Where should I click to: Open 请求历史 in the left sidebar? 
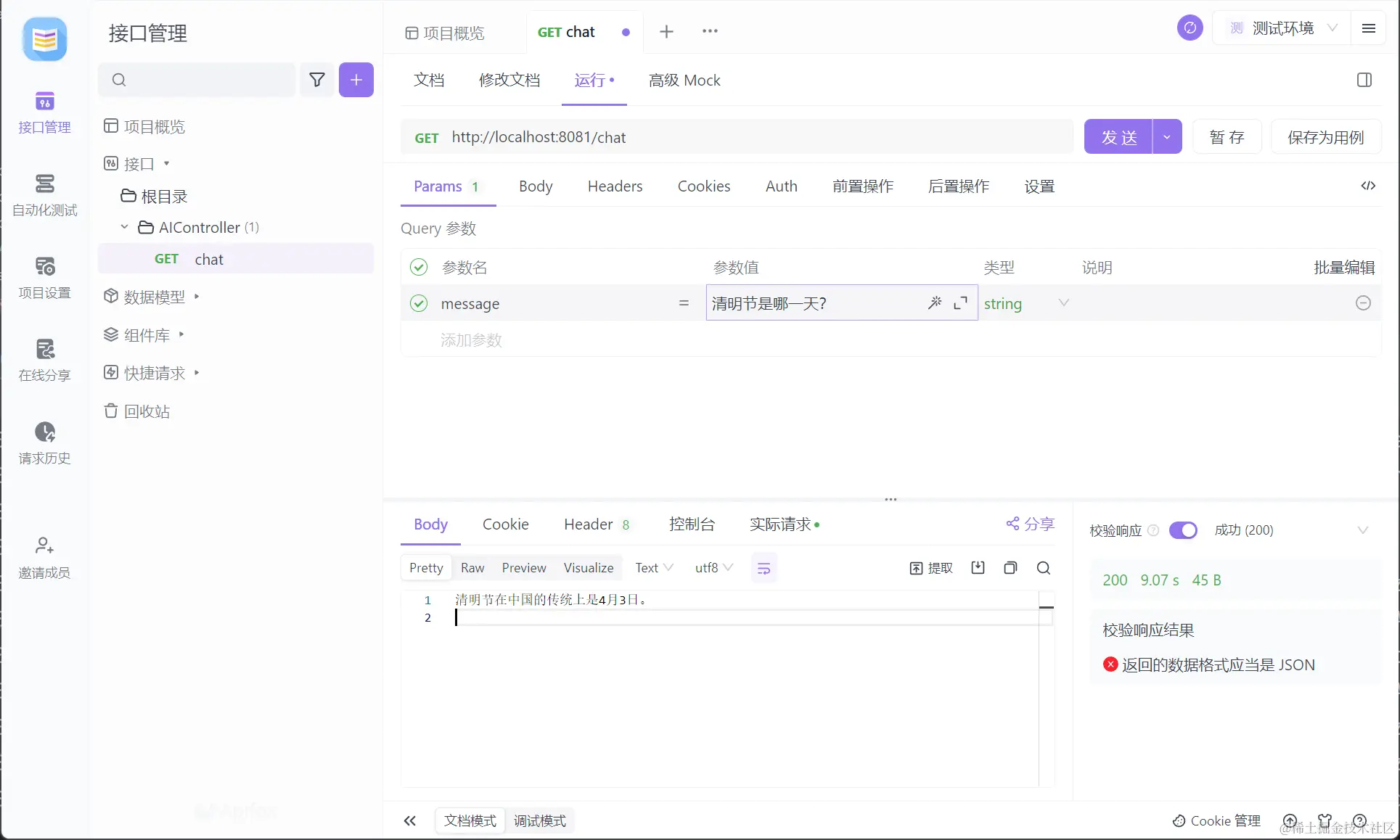[x=44, y=442]
